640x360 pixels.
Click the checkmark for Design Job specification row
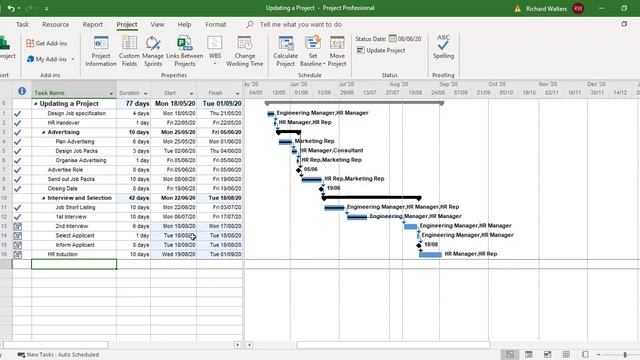[18, 114]
